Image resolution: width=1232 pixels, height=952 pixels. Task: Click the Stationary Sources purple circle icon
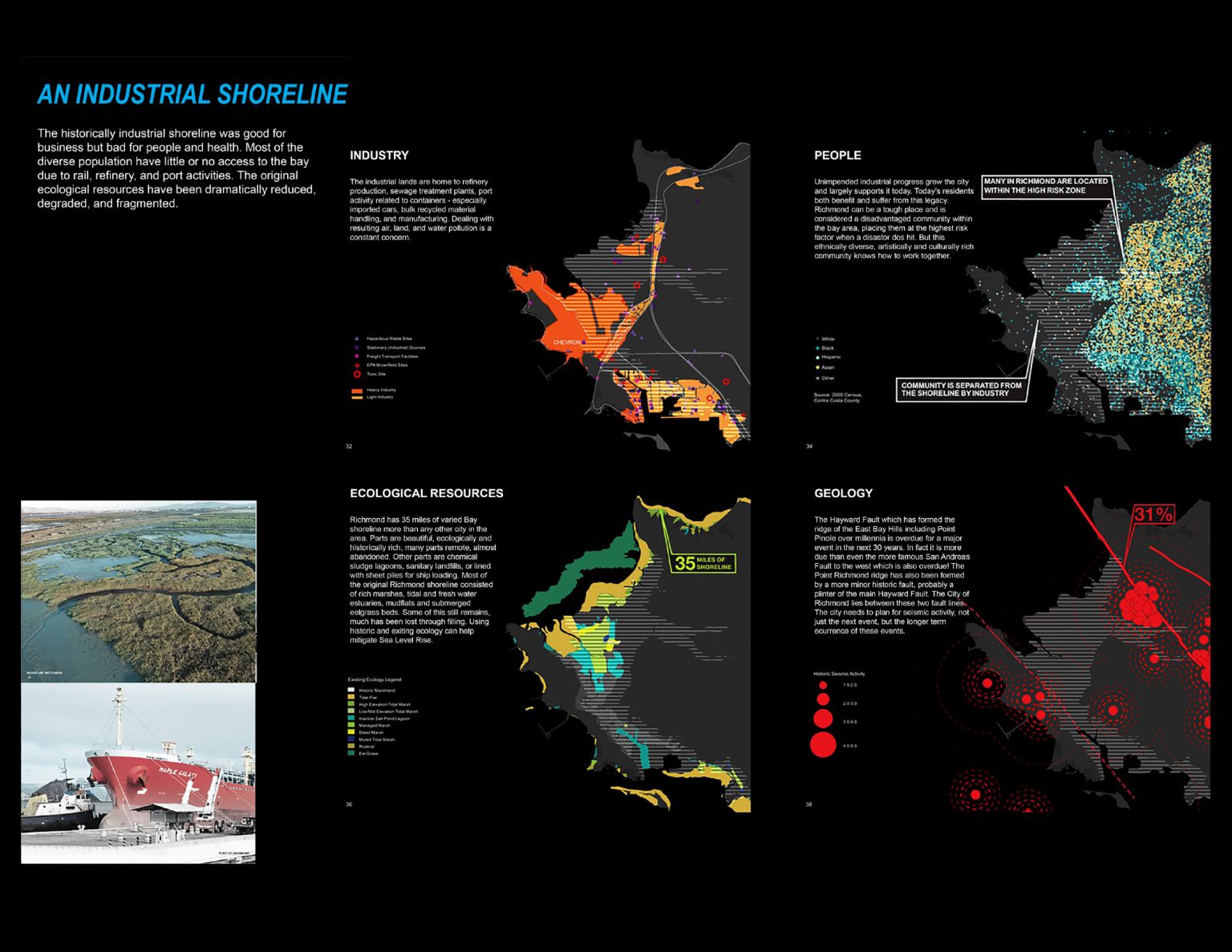click(357, 347)
